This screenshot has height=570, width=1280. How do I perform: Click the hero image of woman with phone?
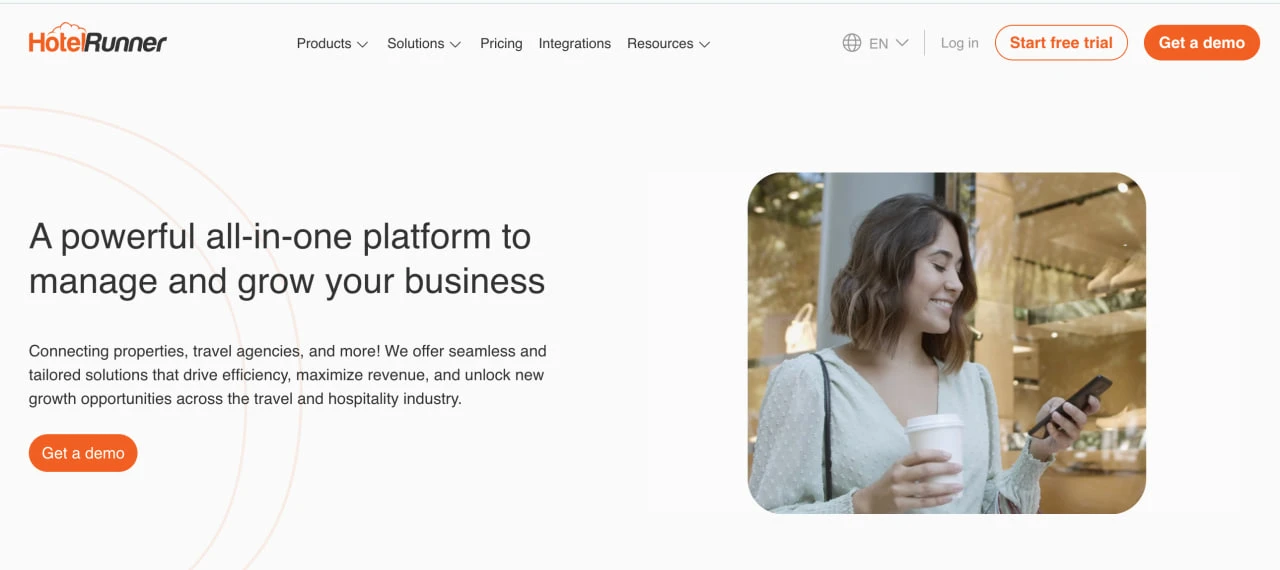[946, 343]
